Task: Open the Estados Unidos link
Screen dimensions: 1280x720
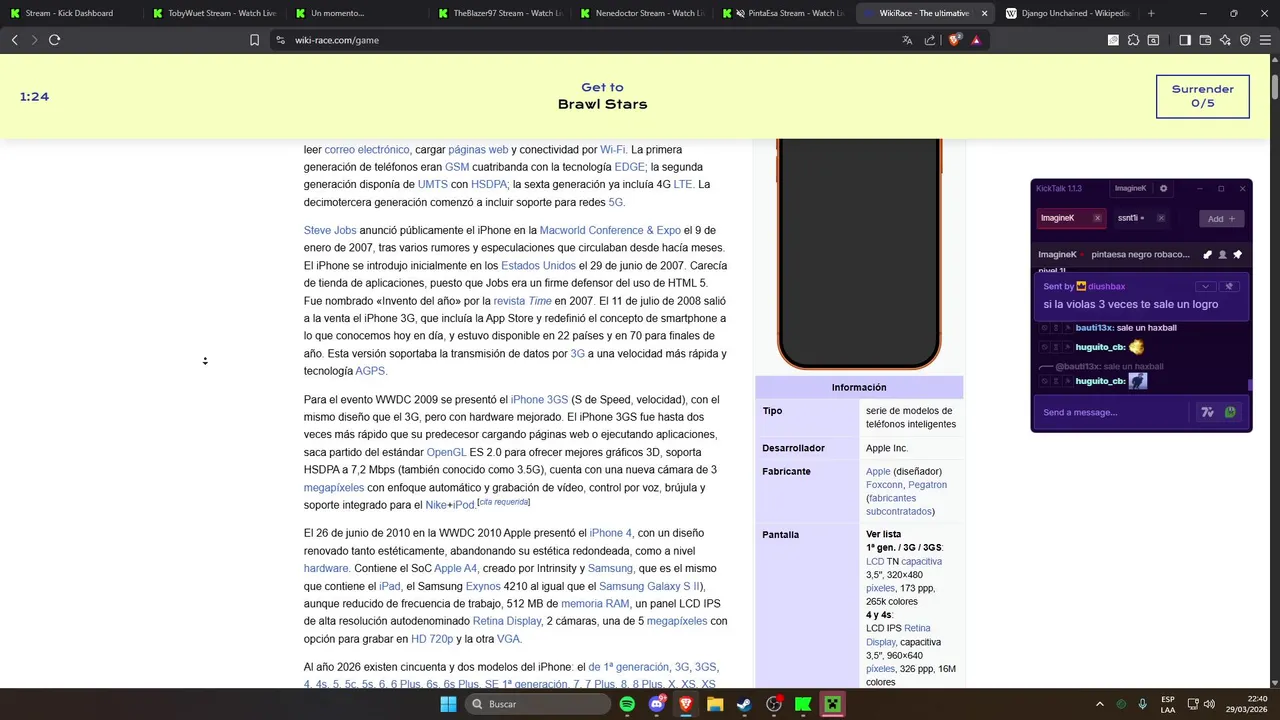Action: (538, 266)
